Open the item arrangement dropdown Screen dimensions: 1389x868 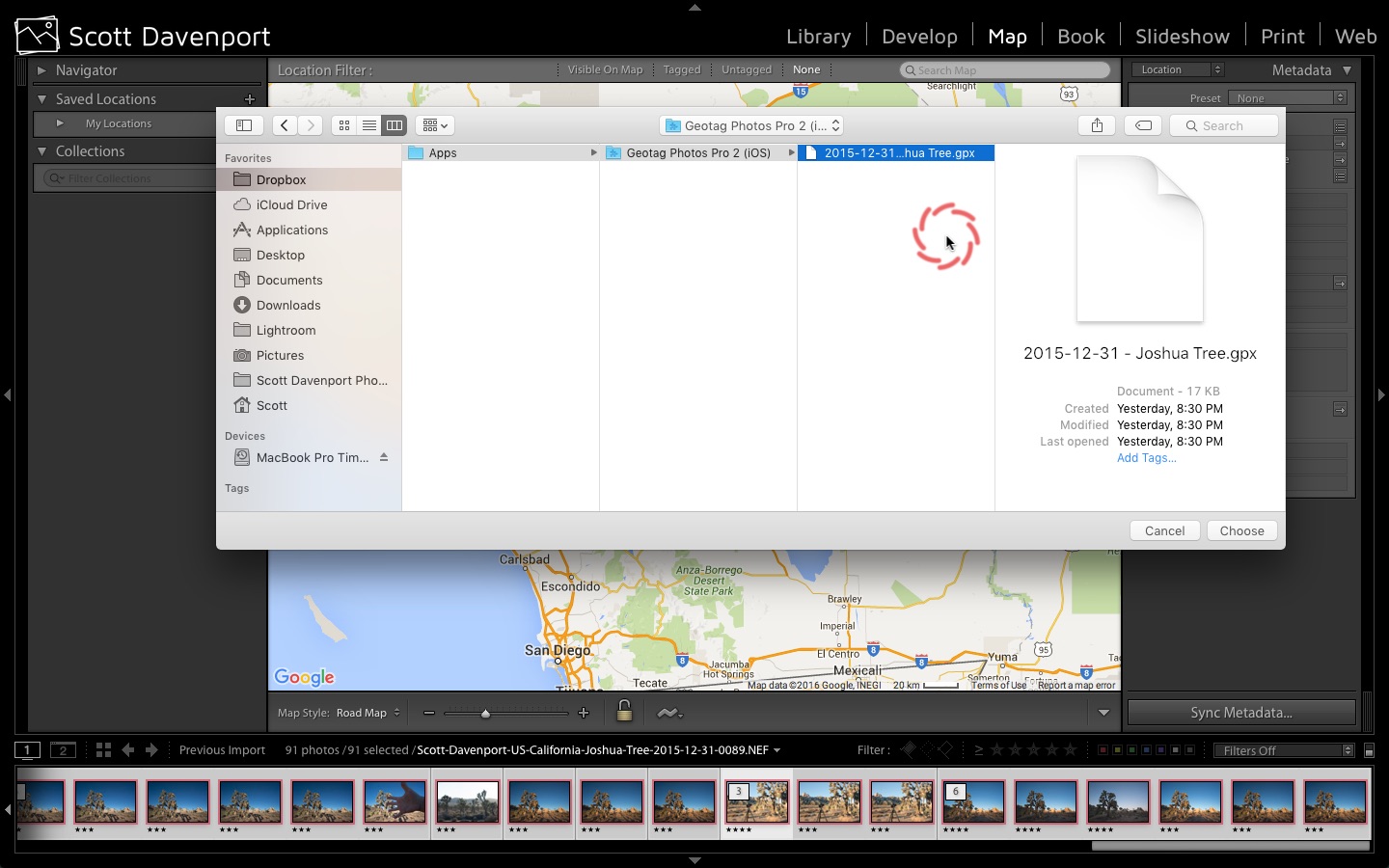435,125
